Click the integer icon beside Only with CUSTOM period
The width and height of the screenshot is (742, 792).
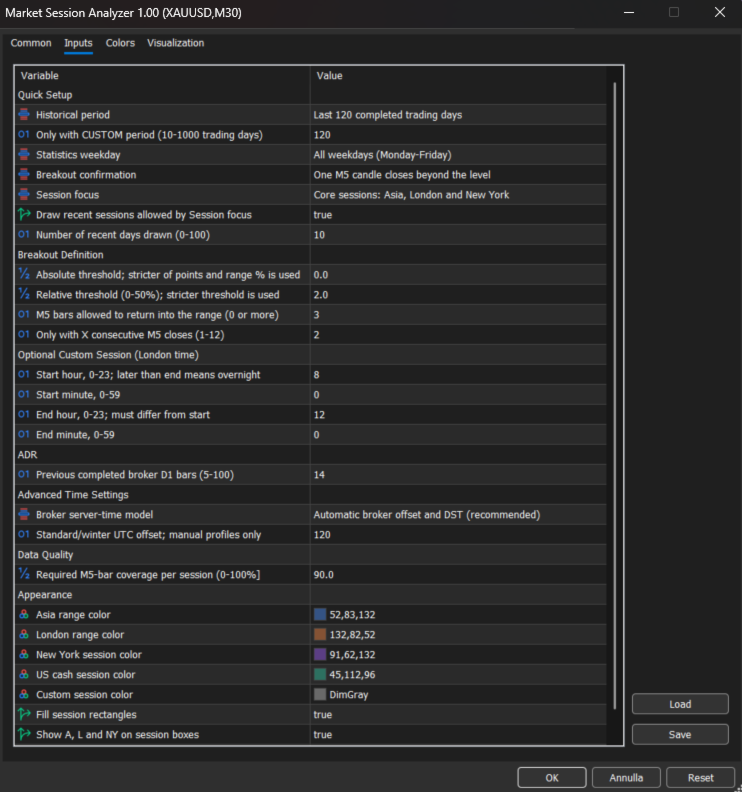click(24, 135)
